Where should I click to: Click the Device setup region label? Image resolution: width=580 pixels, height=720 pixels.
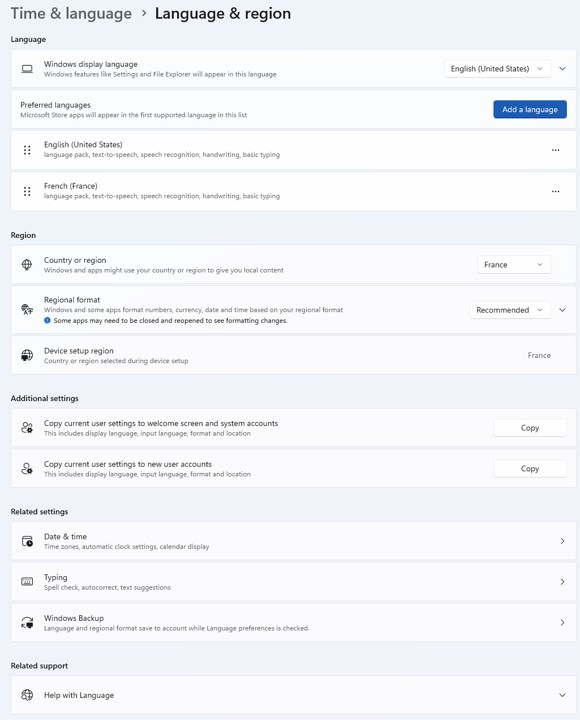[79, 351]
